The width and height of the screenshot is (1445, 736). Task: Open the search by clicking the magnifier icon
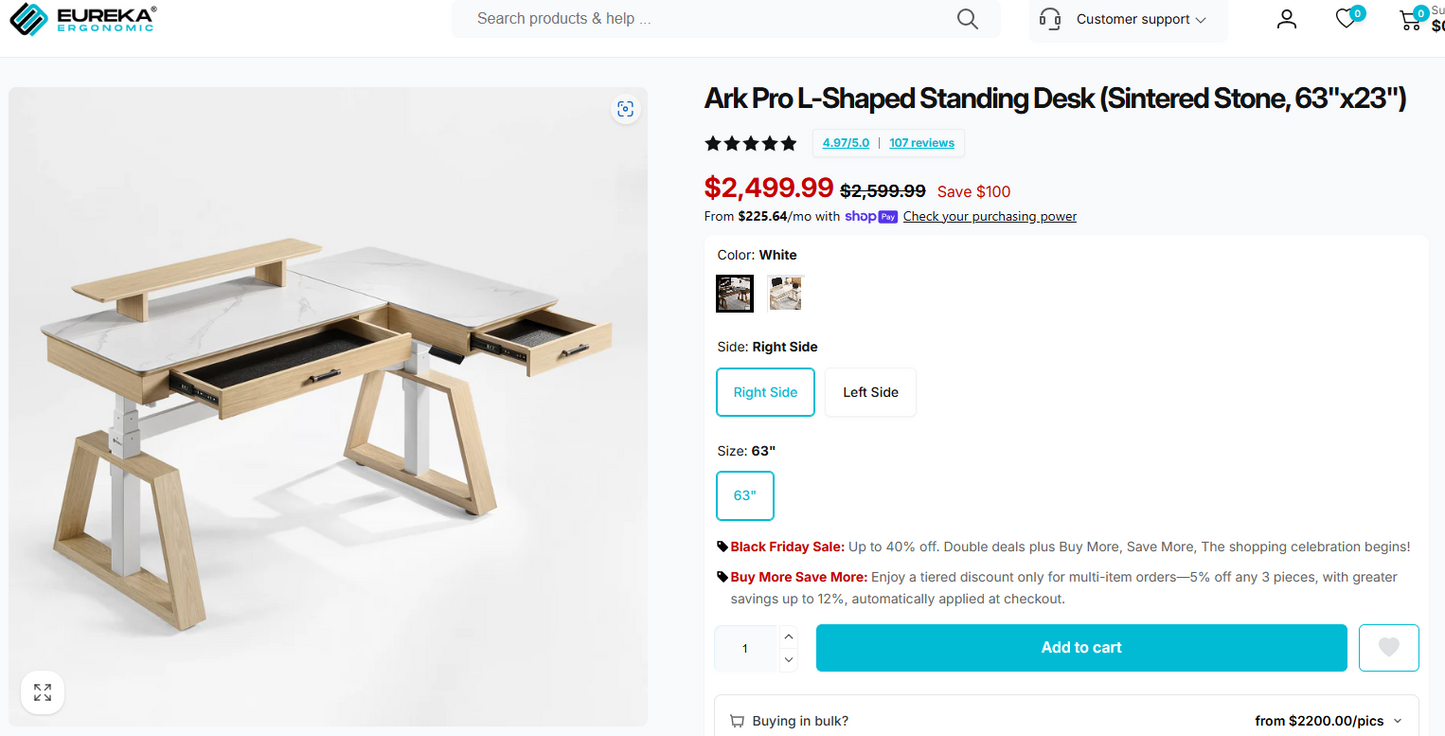coord(966,18)
